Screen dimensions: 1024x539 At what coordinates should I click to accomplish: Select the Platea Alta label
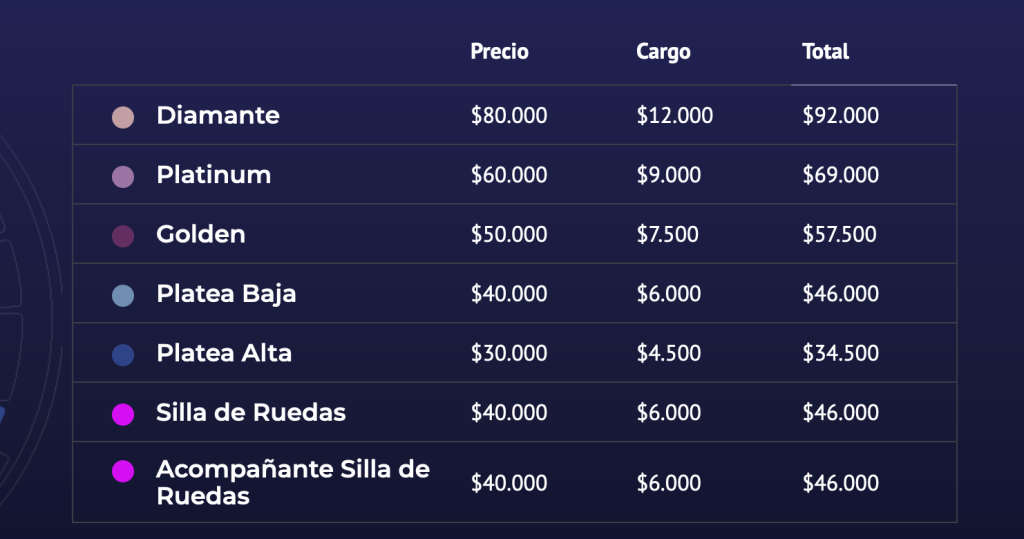pos(224,353)
